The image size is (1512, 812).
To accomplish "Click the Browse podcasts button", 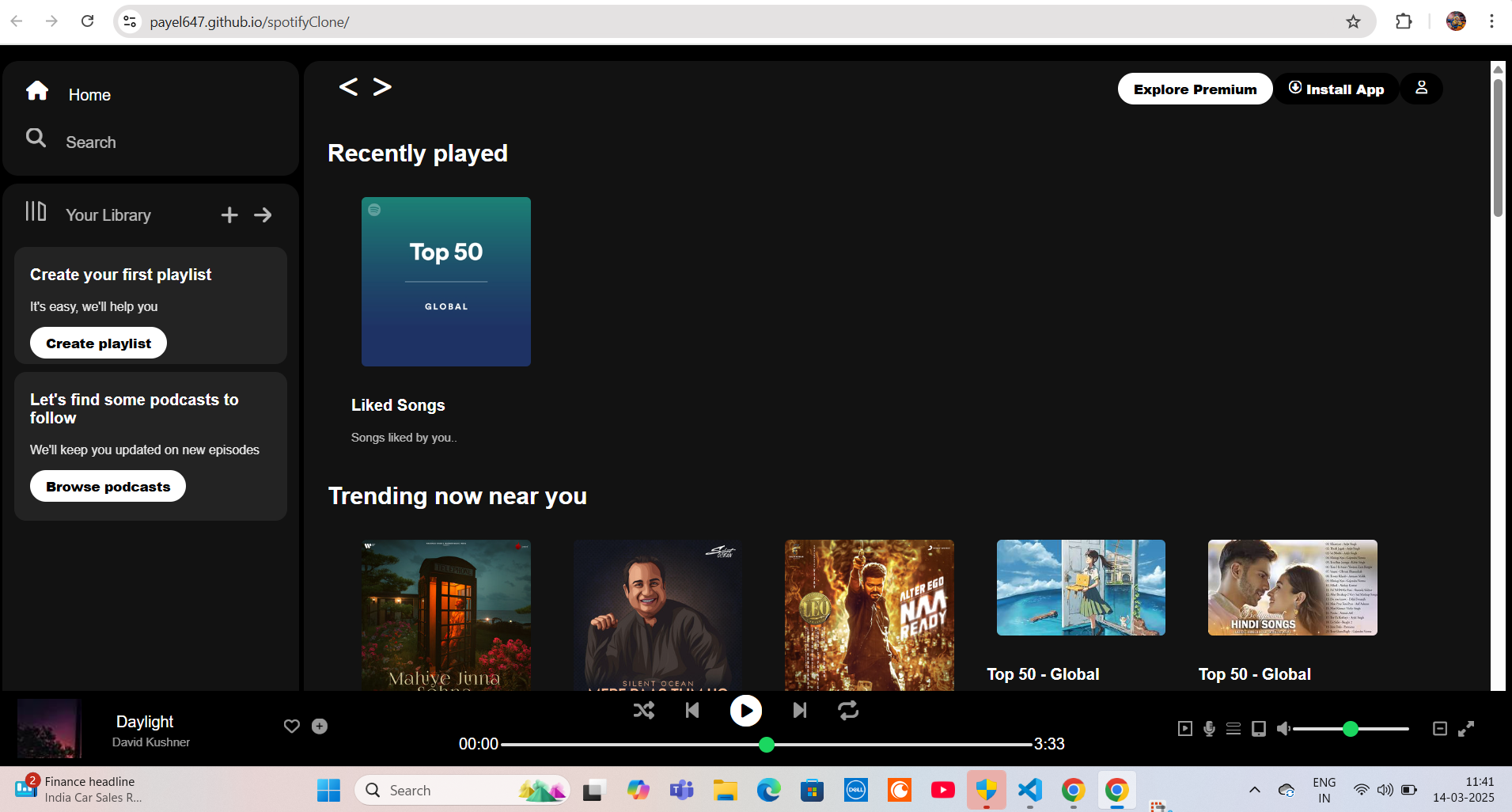I will coord(108,486).
